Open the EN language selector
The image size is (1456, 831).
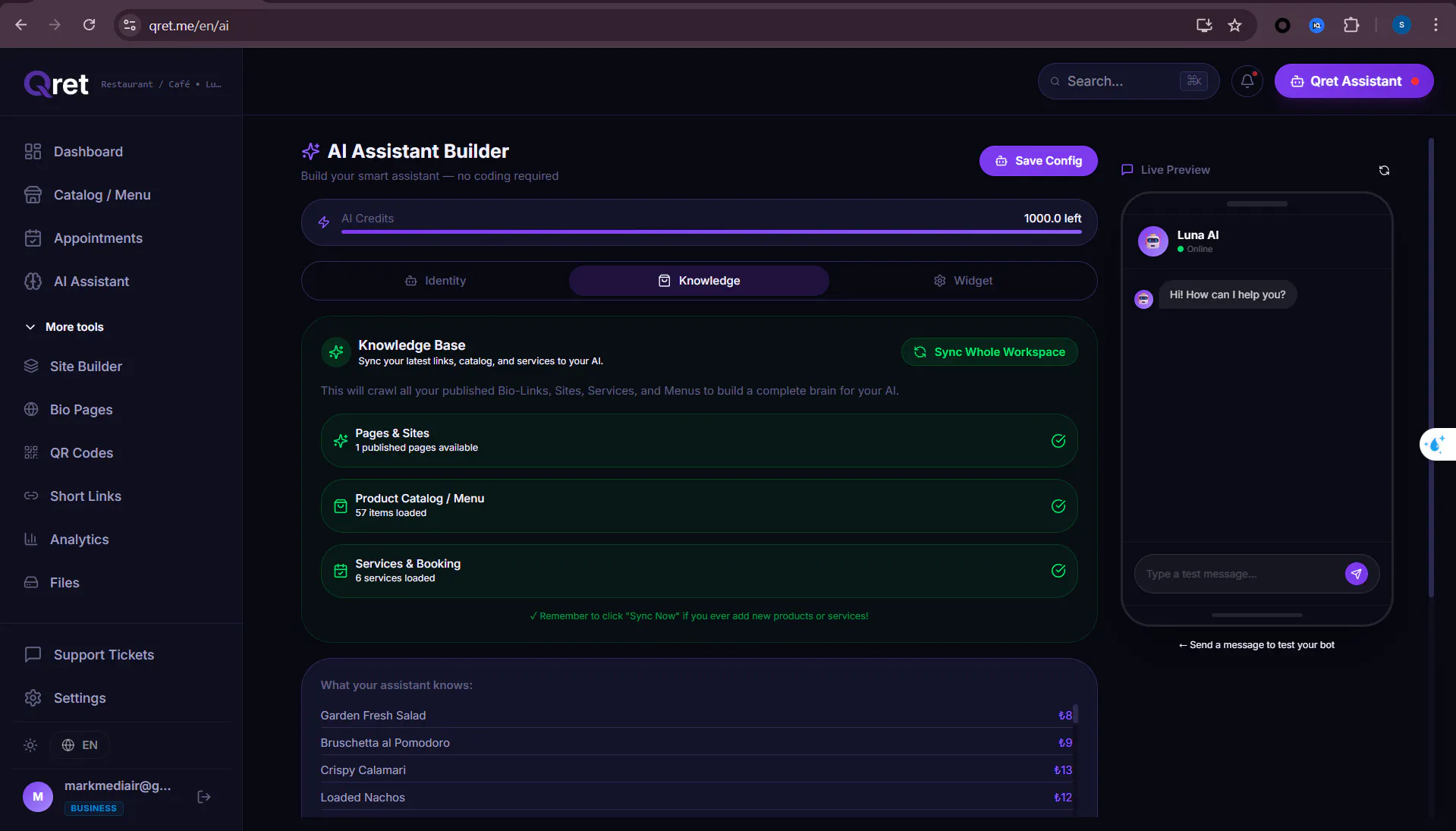[x=80, y=745]
